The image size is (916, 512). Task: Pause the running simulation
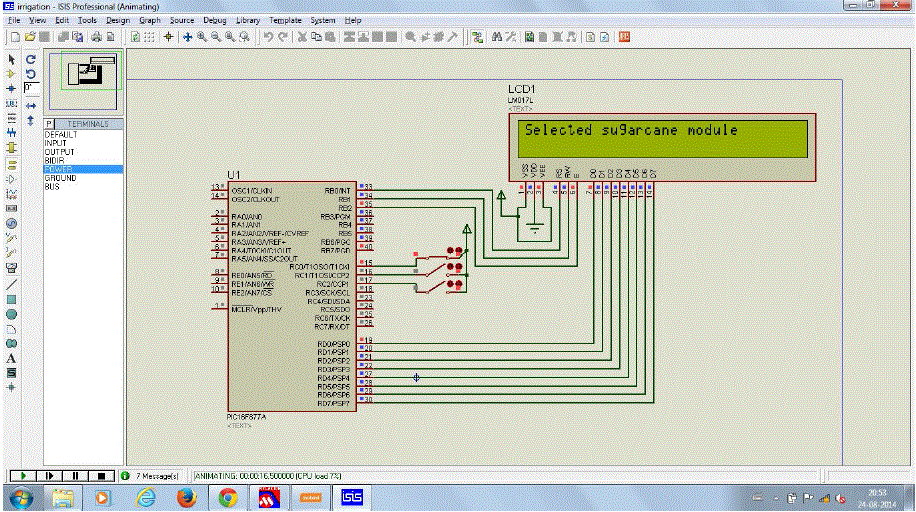point(76,476)
